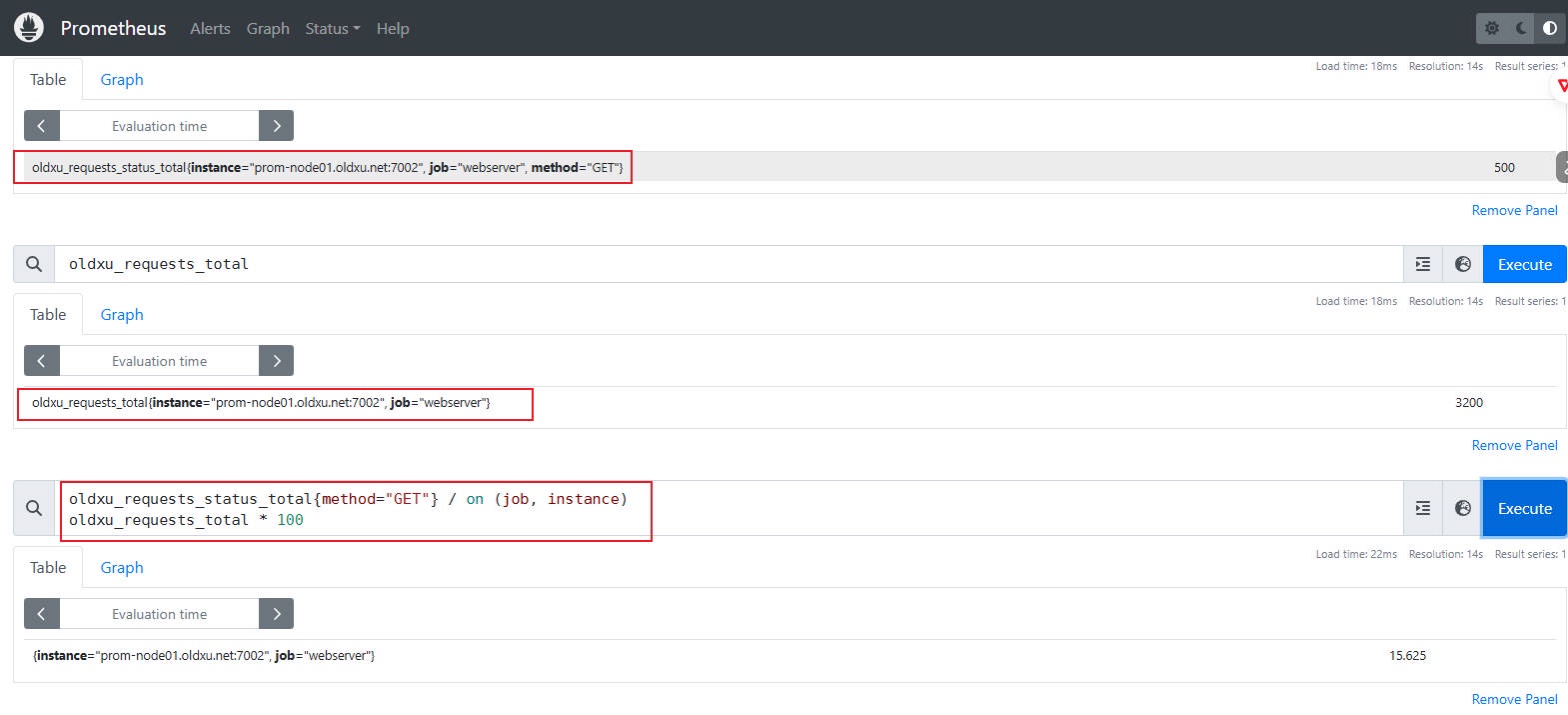This screenshot has height=715, width=1568.
Task: Open the Help link in the navbar
Action: pyautogui.click(x=393, y=28)
